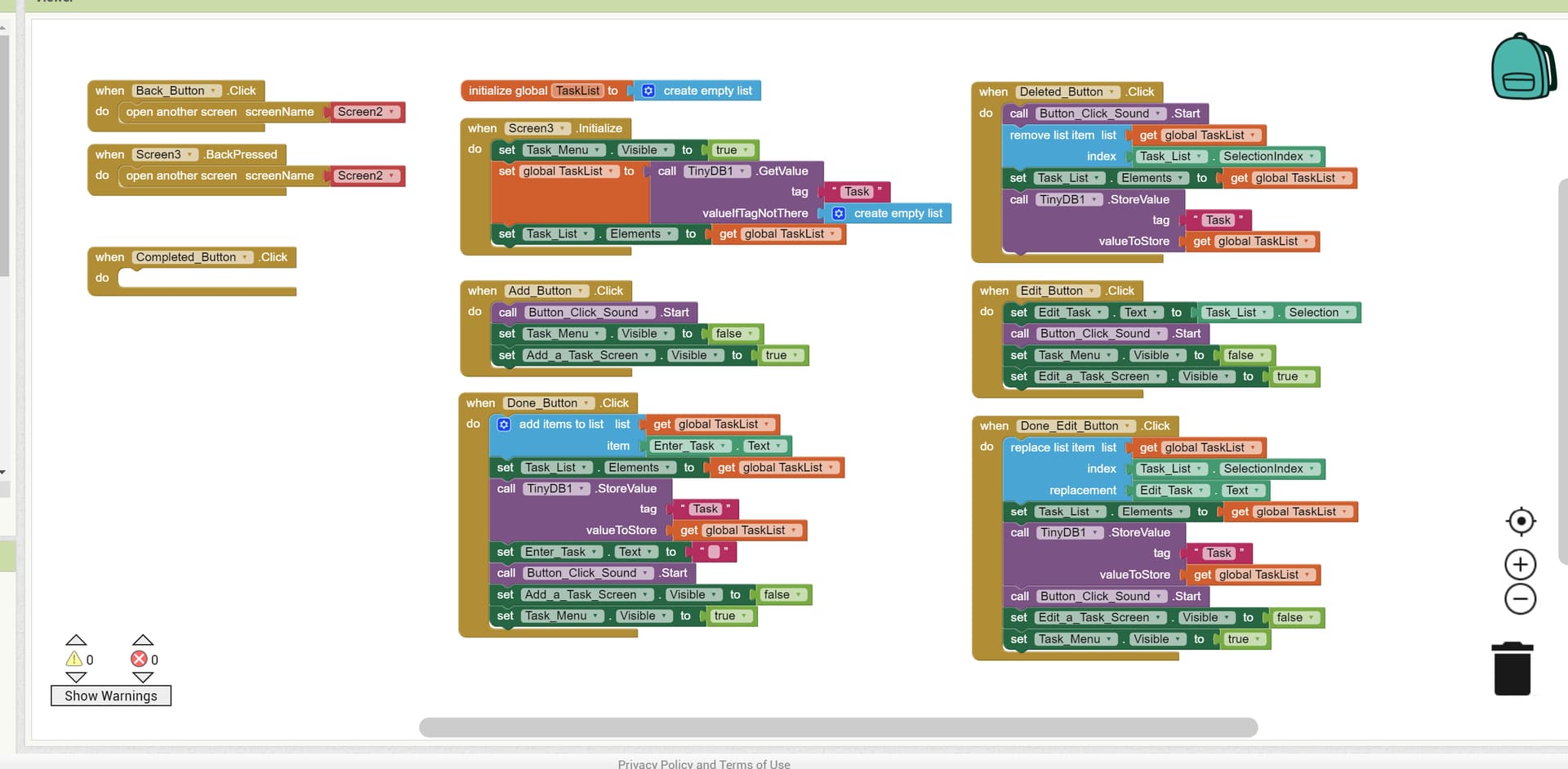Open the false dropdown in Edit_Button block
This screenshot has width=1568, height=769.
pyautogui.click(x=1262, y=355)
